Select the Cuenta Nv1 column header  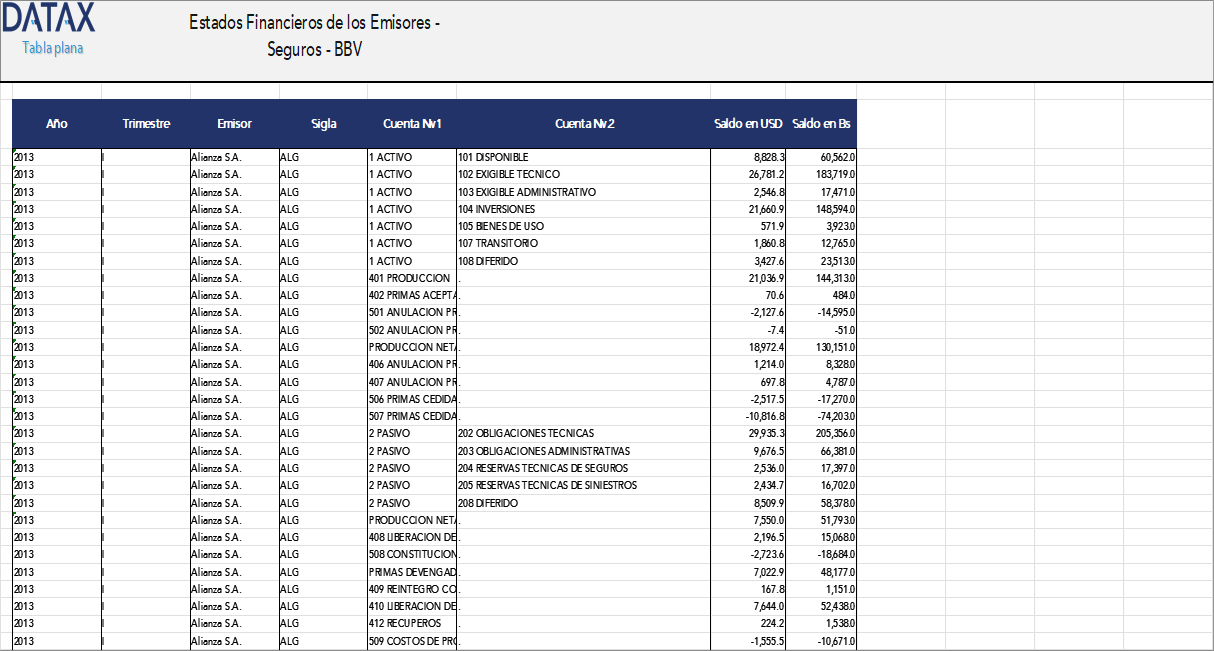[412, 124]
